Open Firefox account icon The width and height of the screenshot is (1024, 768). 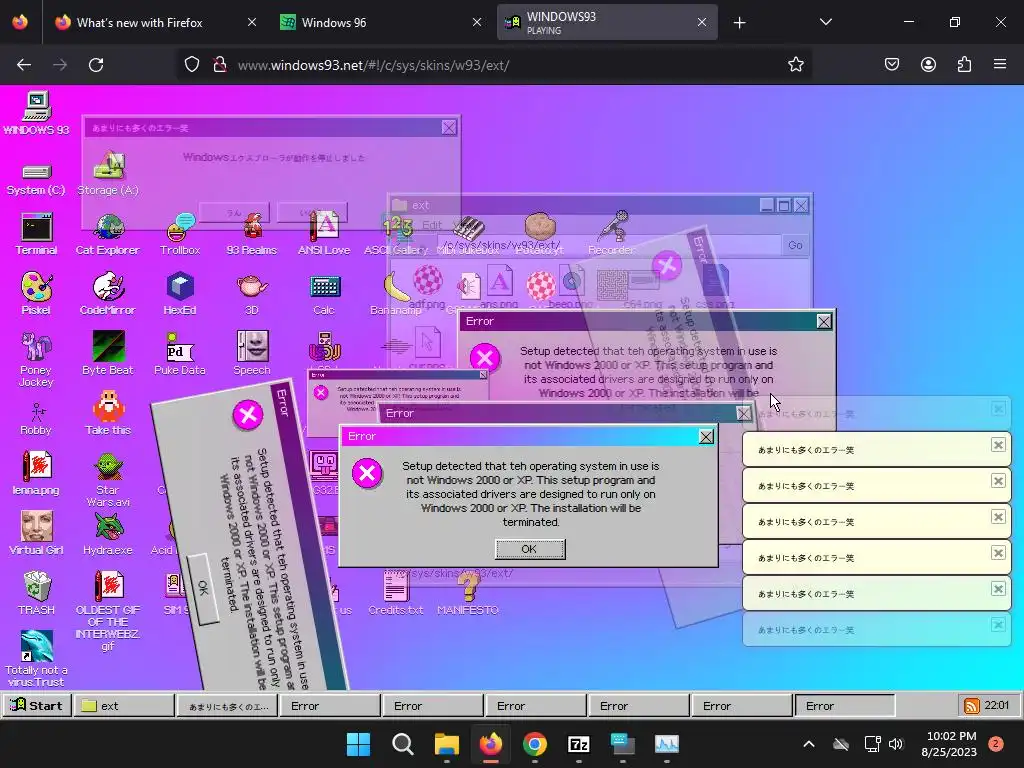[928, 64]
